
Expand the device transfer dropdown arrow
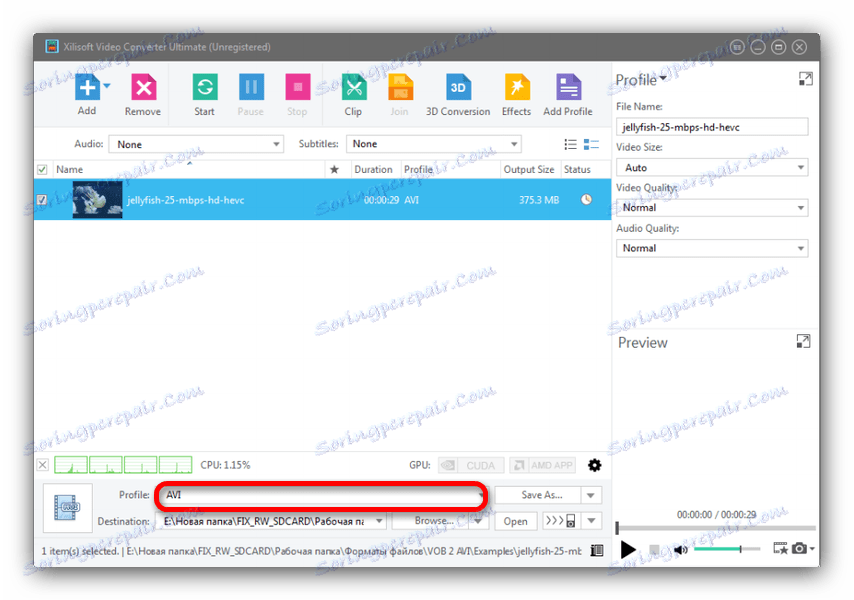[591, 521]
